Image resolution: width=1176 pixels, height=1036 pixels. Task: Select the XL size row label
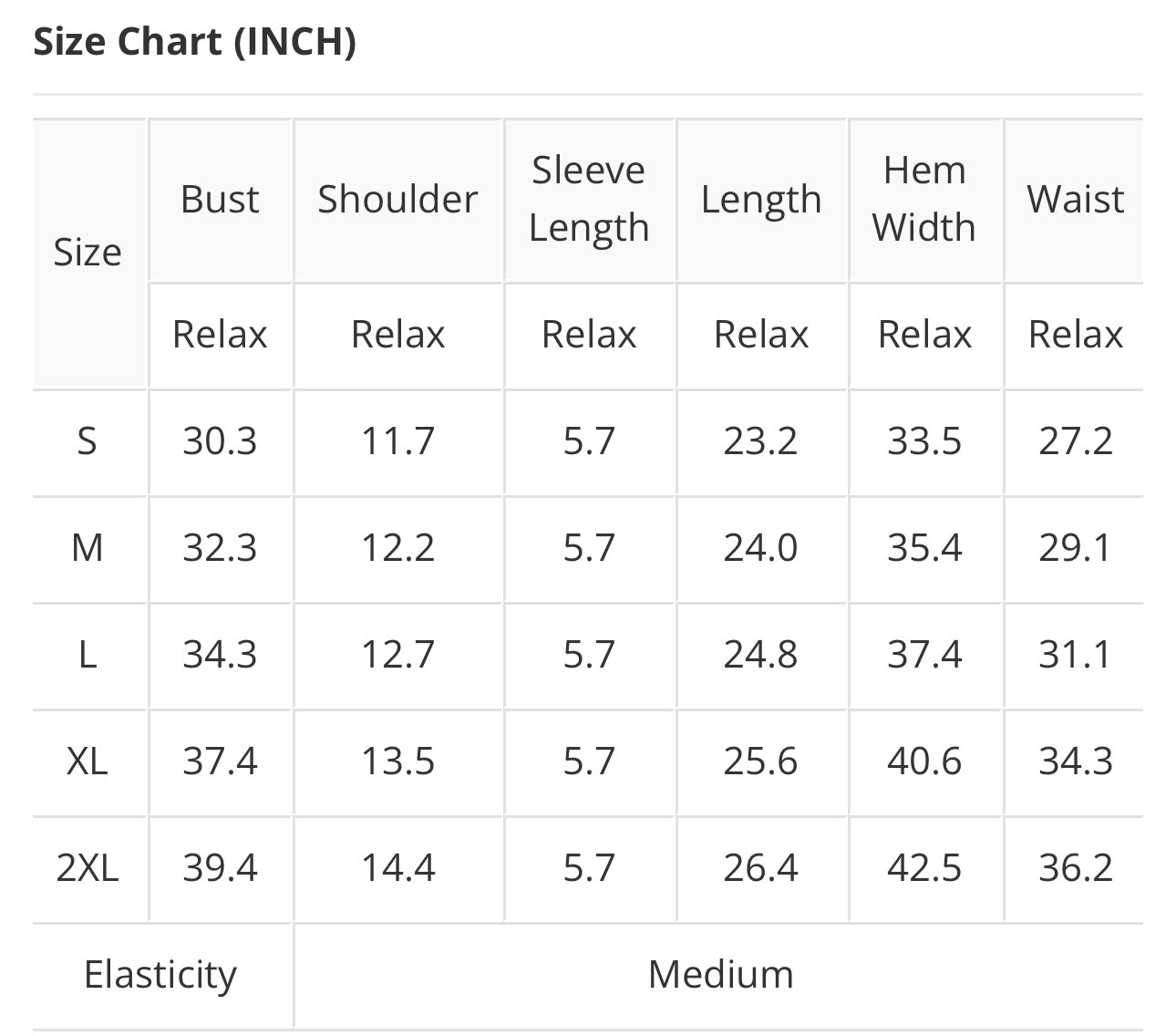point(88,761)
